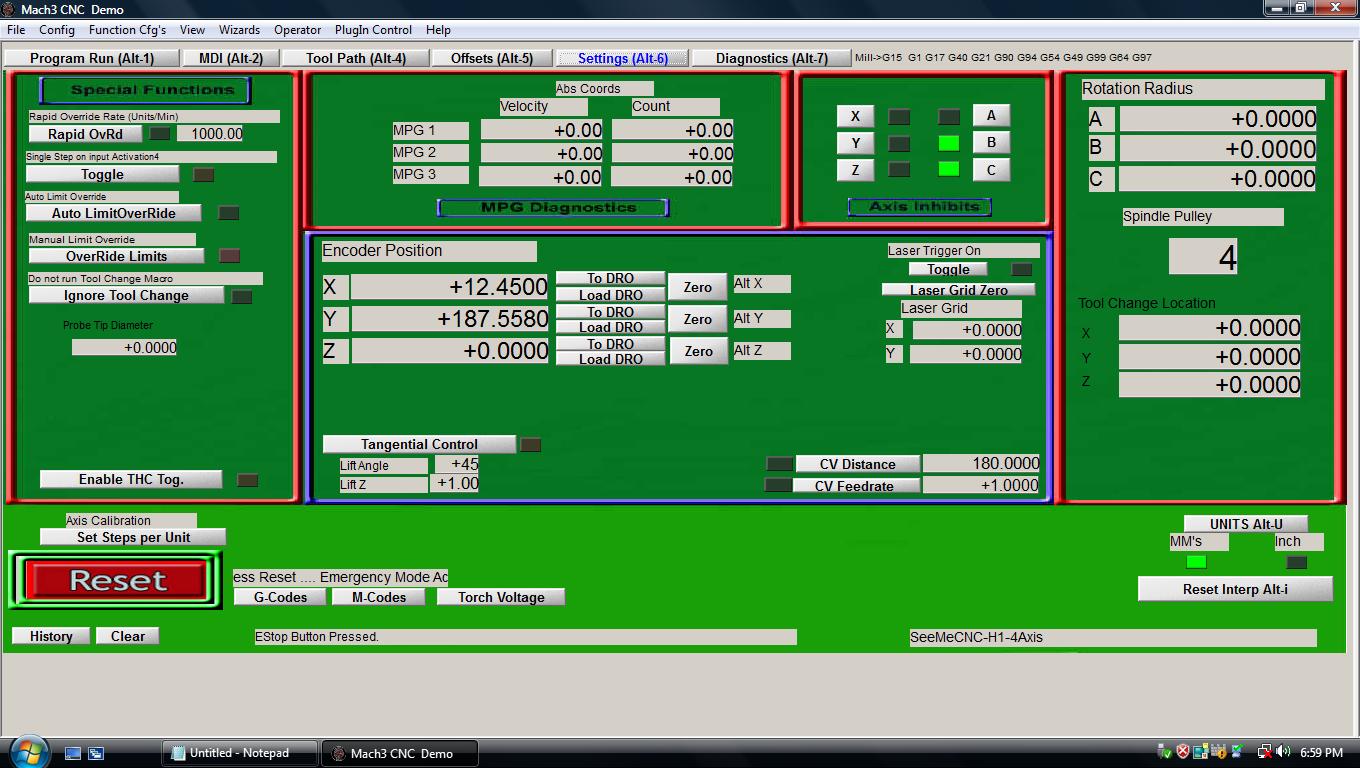The height and width of the screenshot is (768, 1360).
Task: Click the red Reset emergency button
Action: (117, 581)
